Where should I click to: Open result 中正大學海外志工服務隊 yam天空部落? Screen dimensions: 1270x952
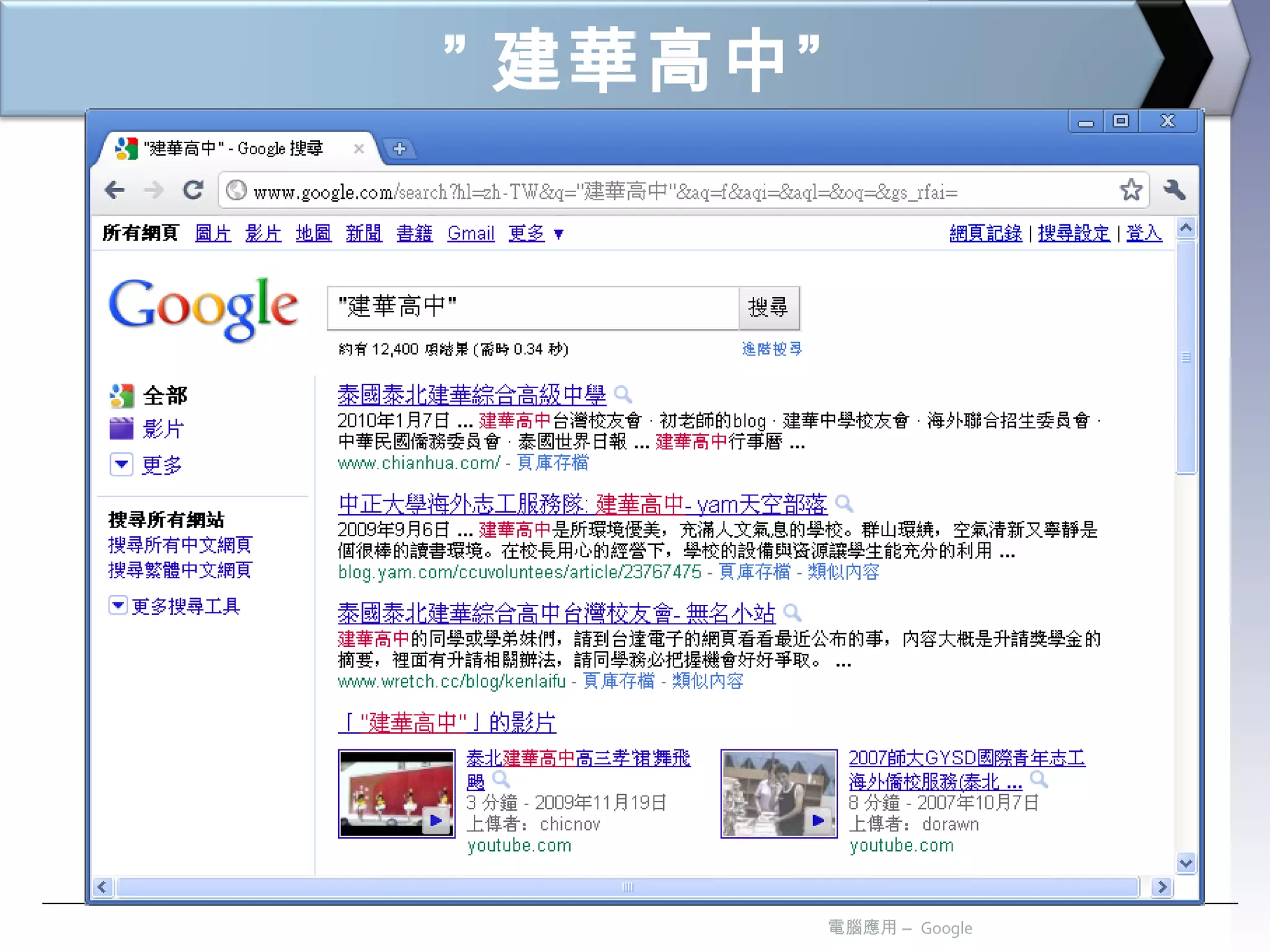coord(582,504)
